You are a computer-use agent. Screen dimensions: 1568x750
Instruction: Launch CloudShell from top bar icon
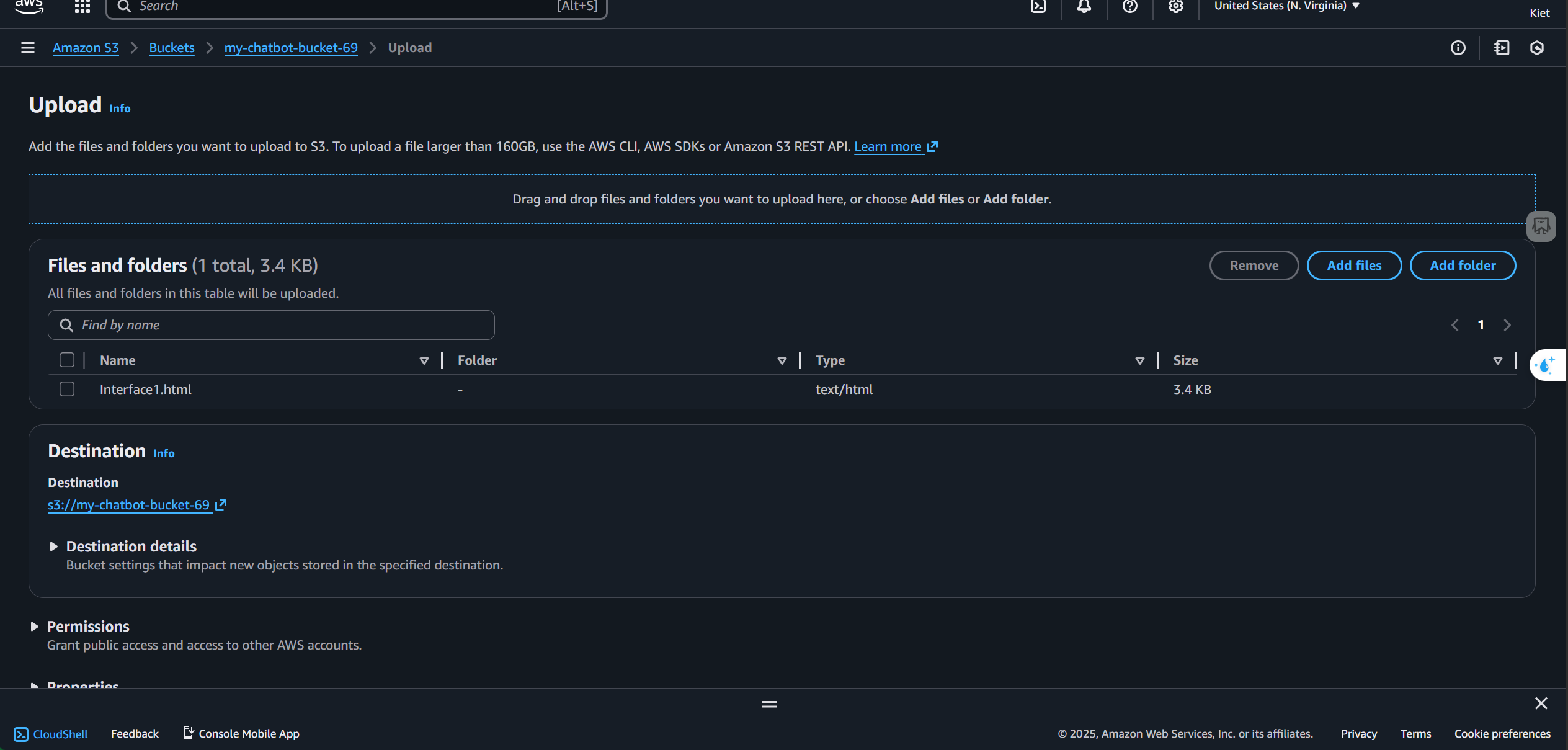pyautogui.click(x=1038, y=7)
